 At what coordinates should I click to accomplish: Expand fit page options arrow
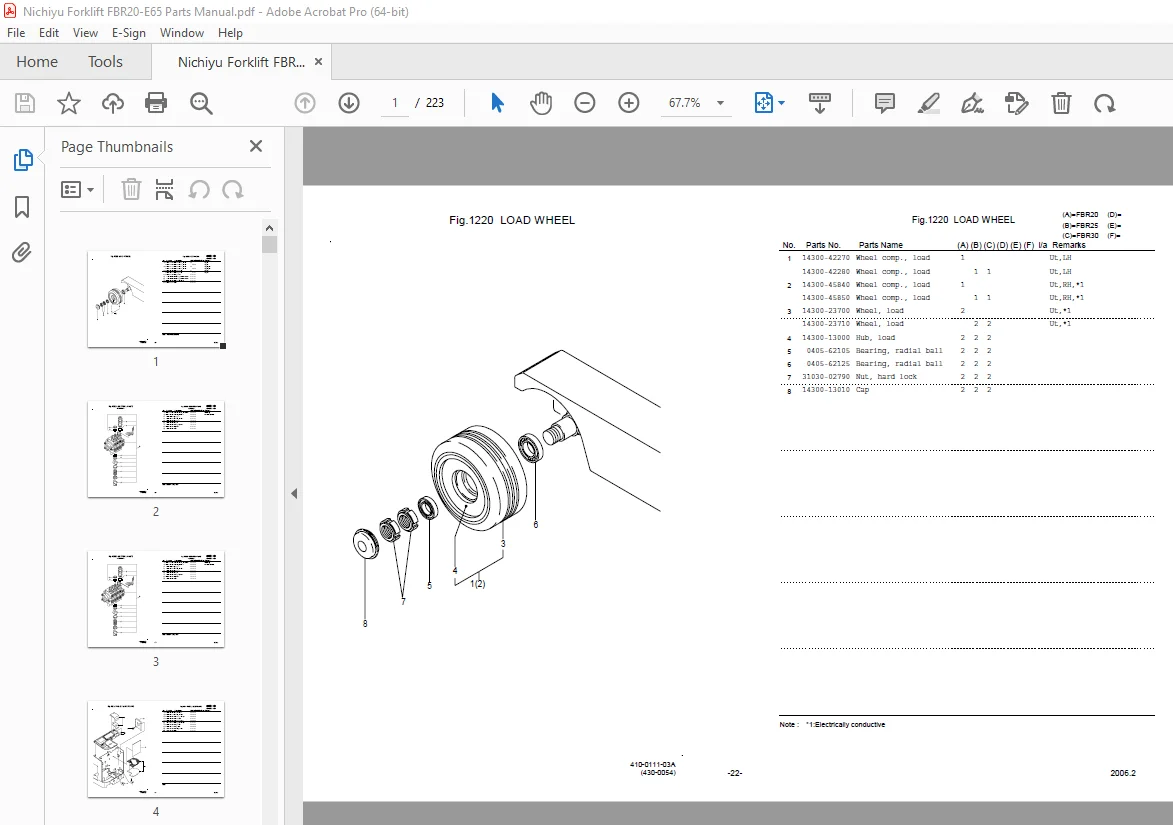coord(782,103)
